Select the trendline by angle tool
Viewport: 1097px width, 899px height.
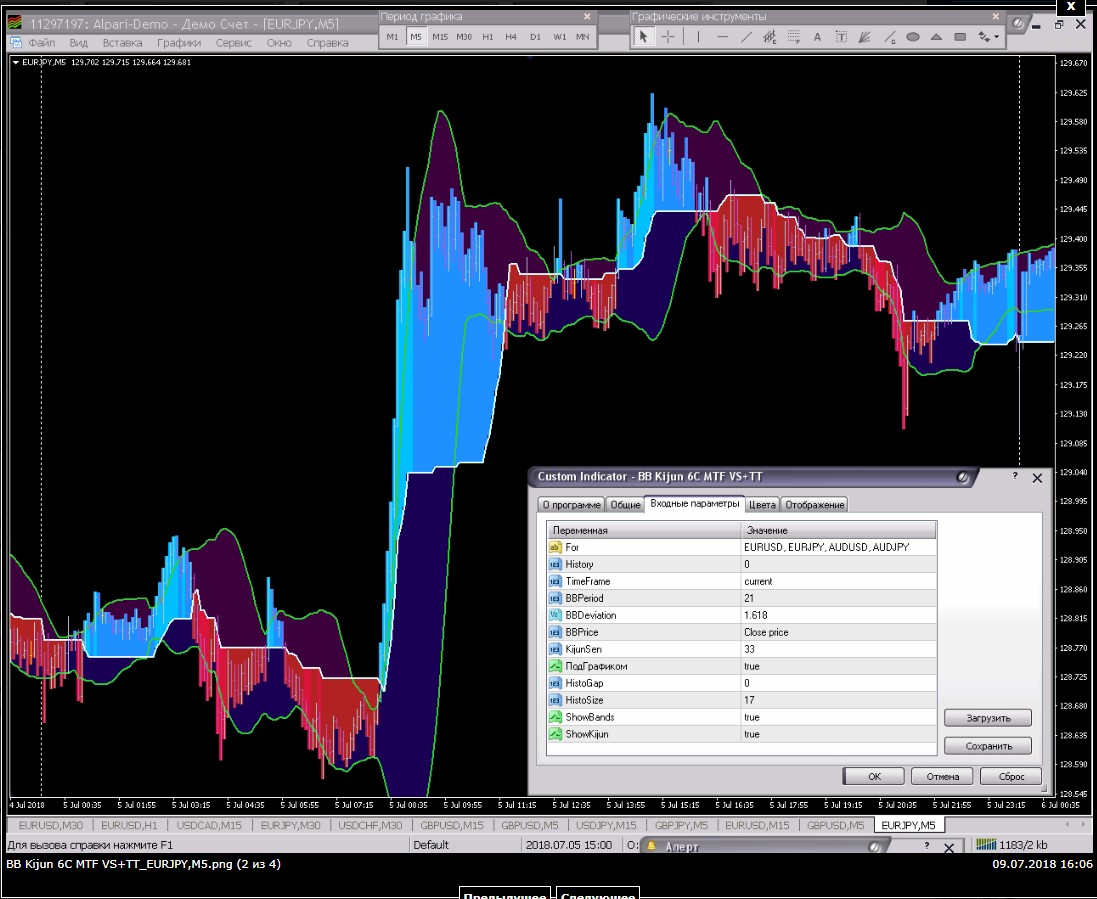tap(889, 37)
